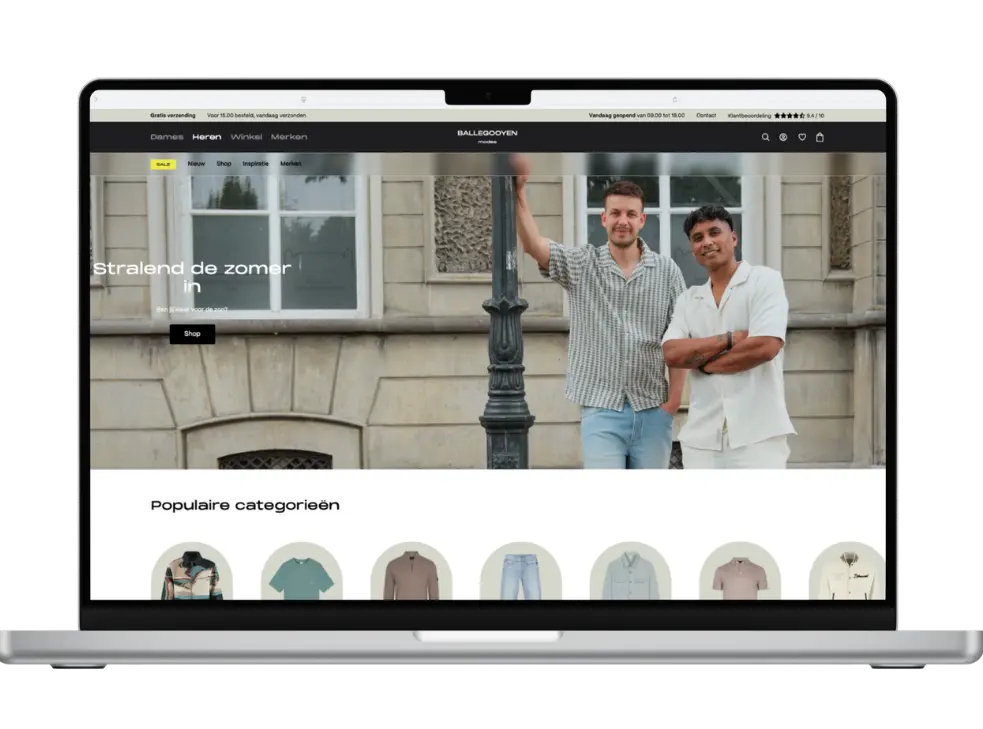Select the Heren menu item
Screen dimensions: 983x729
(207, 137)
